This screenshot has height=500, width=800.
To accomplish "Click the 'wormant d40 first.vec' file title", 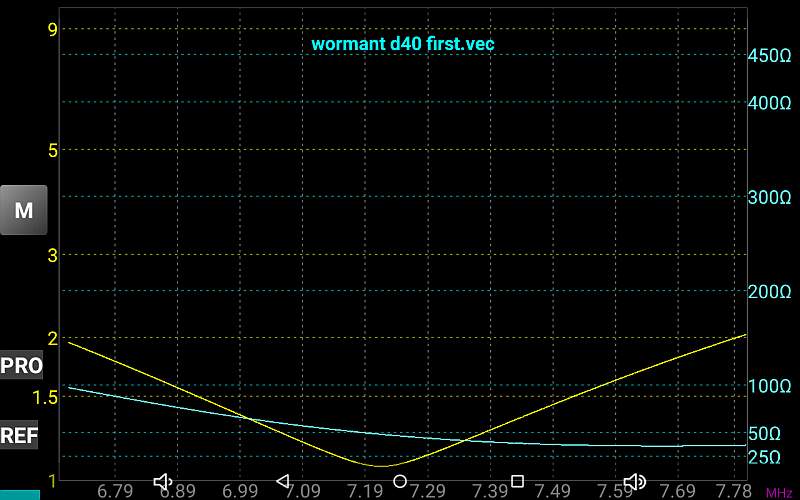I will (403, 44).
